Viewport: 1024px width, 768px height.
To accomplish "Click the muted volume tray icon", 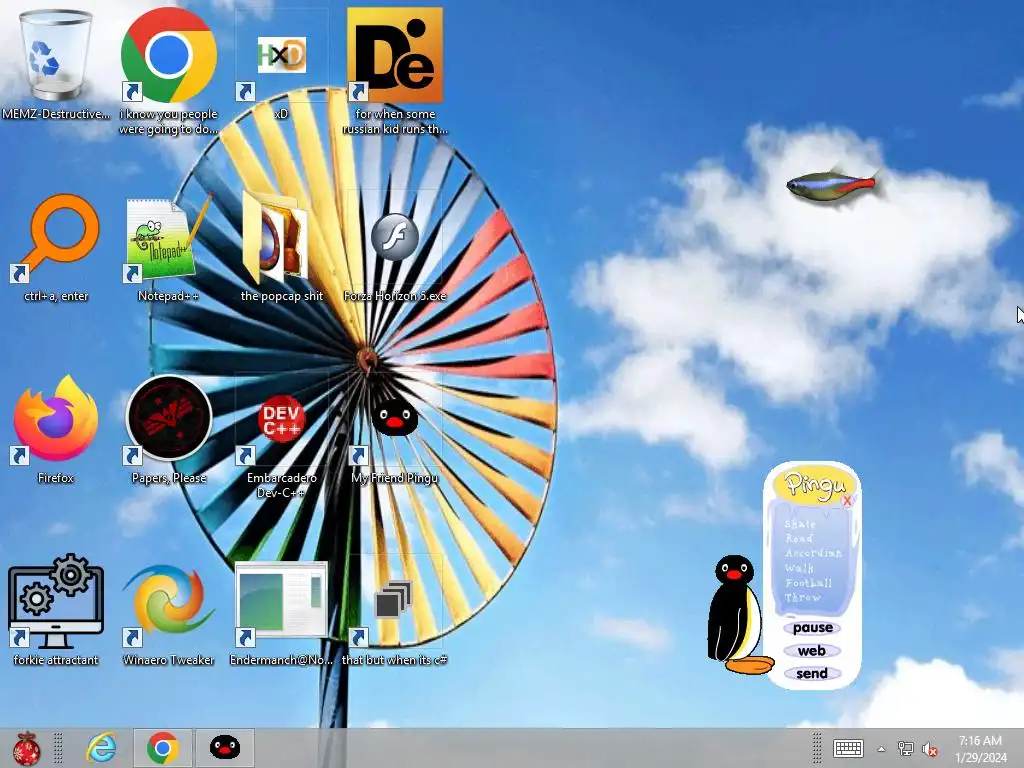I will point(930,749).
